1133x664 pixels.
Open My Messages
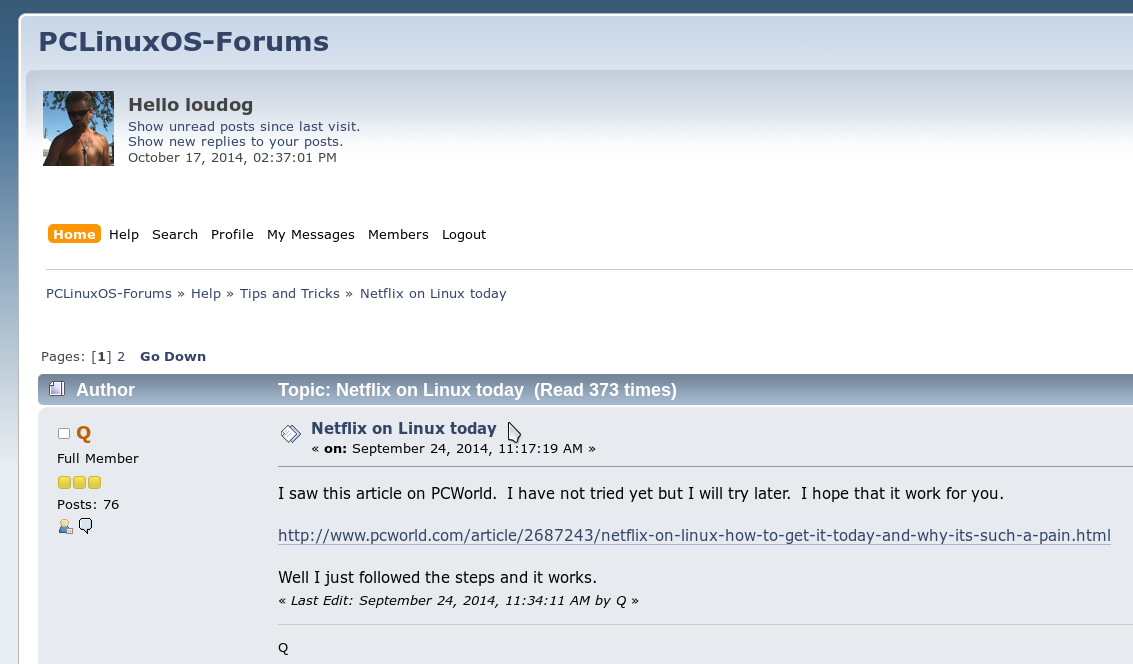pyautogui.click(x=310, y=234)
